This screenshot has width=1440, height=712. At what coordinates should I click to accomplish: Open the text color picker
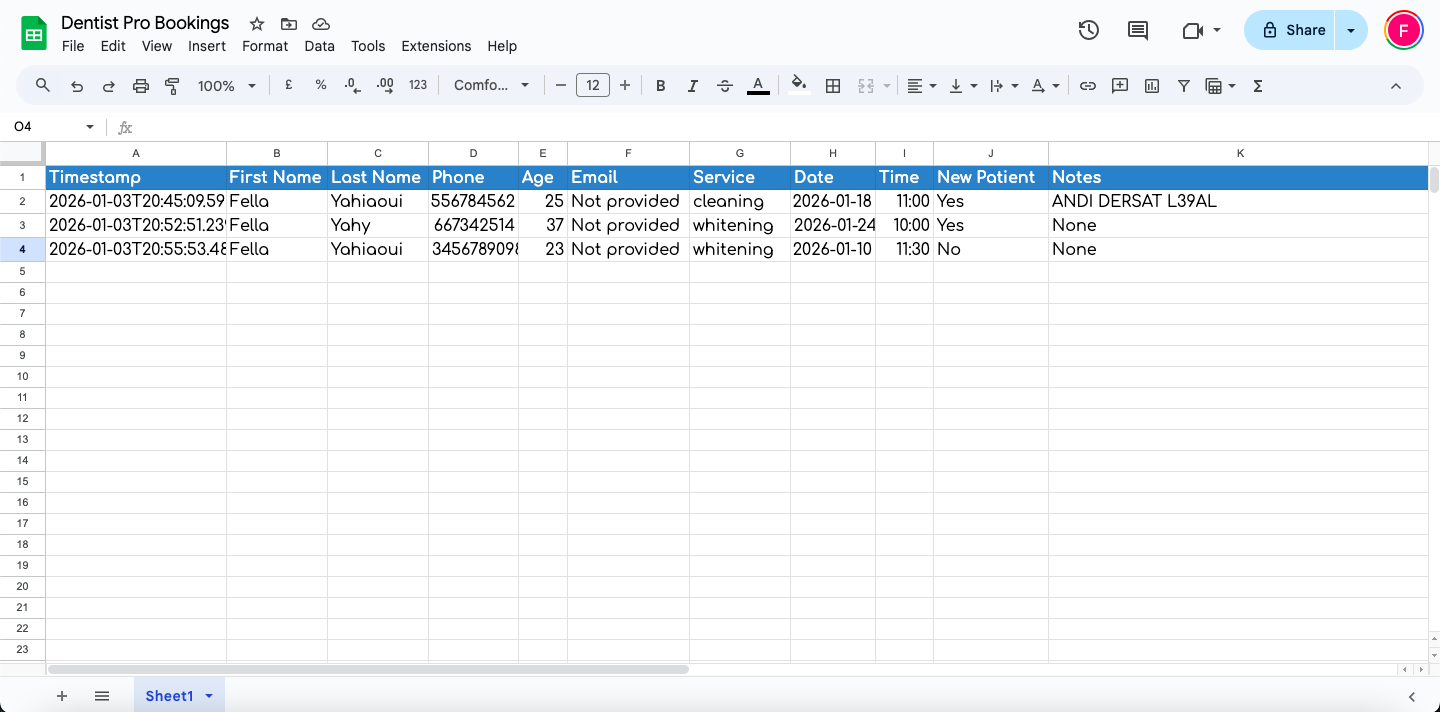758,86
